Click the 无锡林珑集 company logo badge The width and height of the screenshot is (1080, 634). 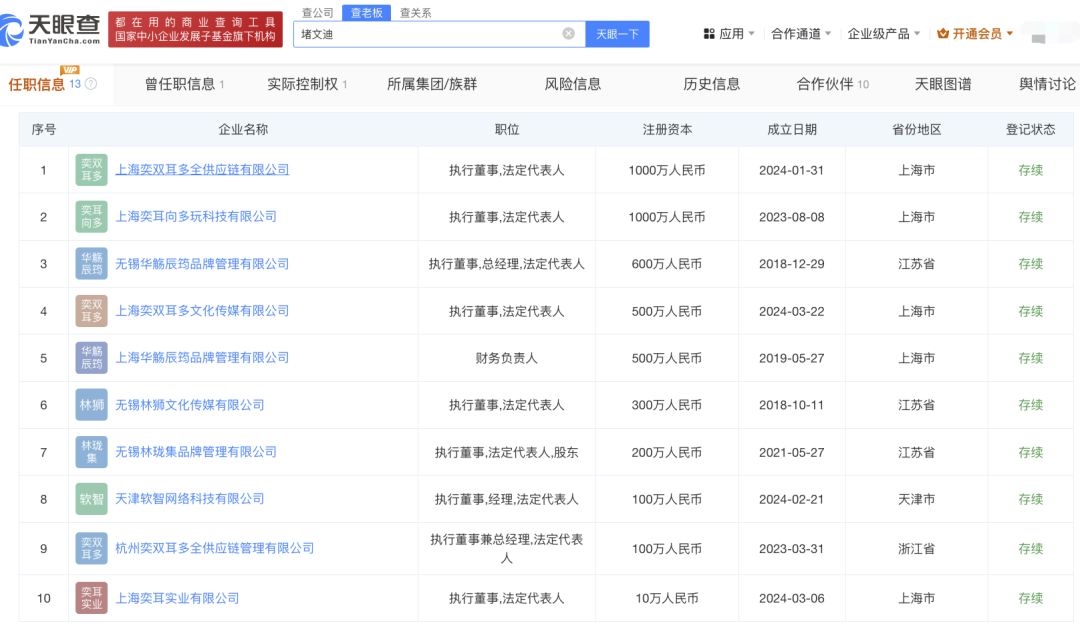(x=91, y=452)
